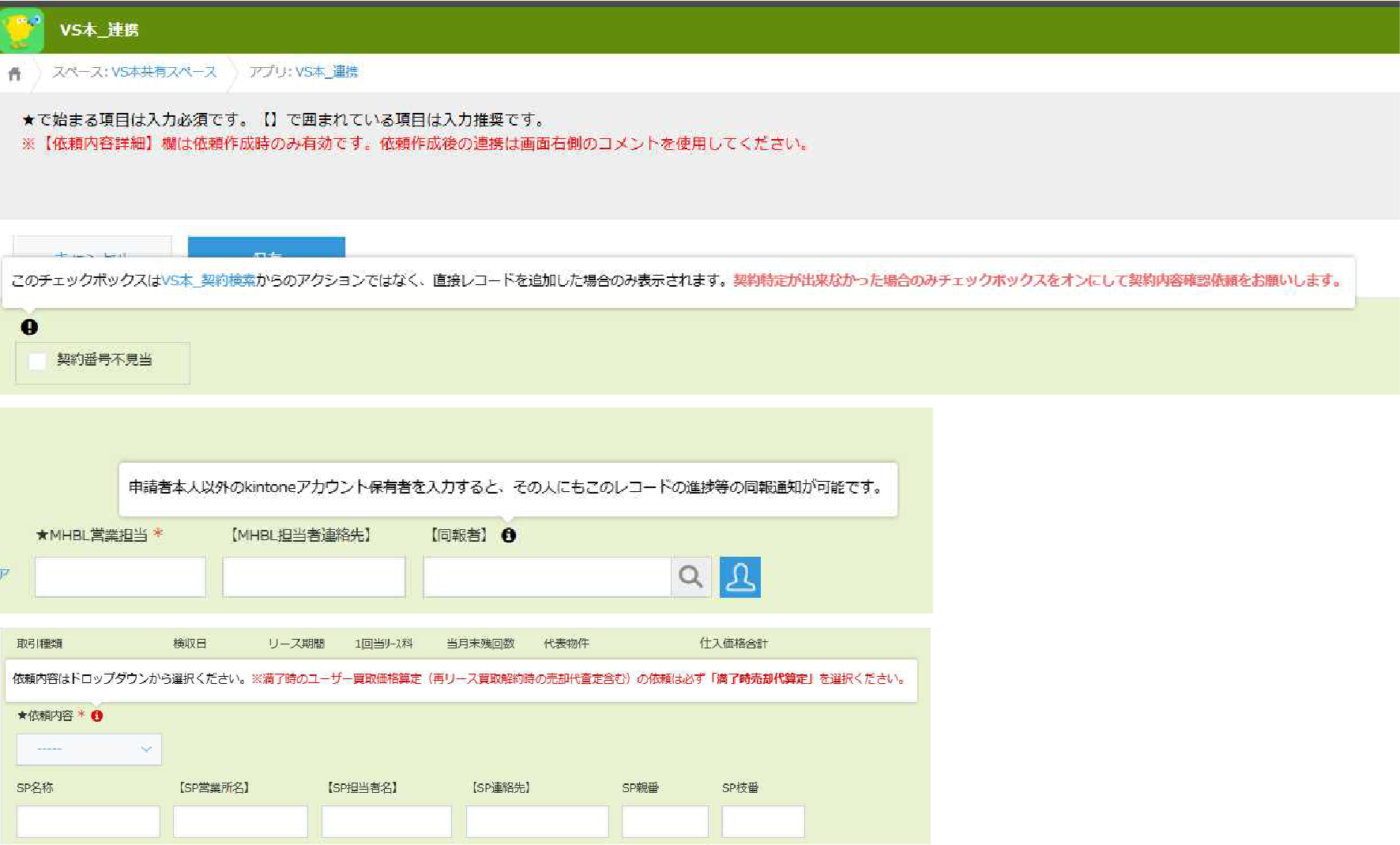Click the 【SP営業所名】 text field
The height and width of the screenshot is (845, 1400).
point(240,821)
